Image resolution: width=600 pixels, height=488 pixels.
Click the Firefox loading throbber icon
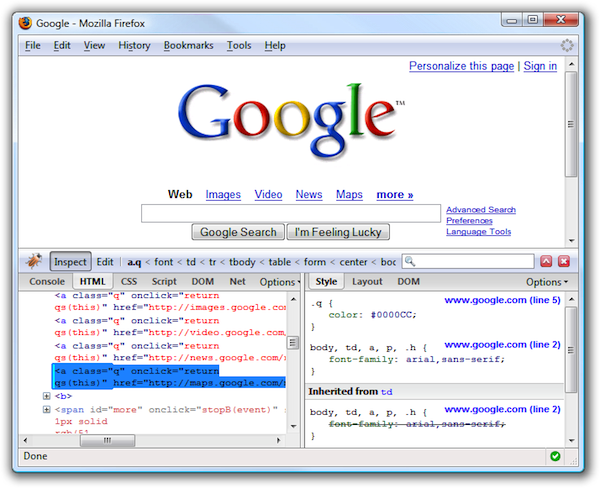(567, 45)
